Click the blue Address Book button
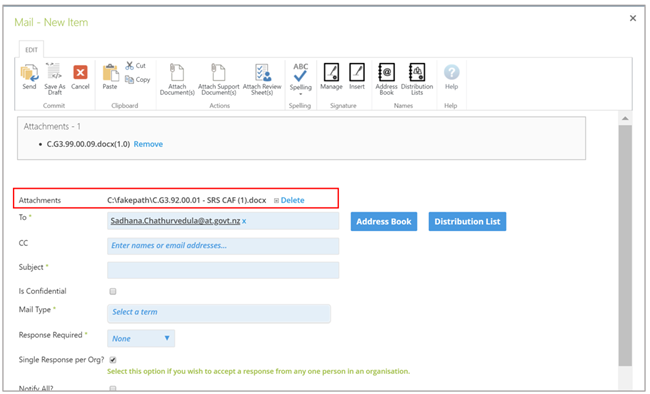This screenshot has width=650, height=394. tap(384, 221)
